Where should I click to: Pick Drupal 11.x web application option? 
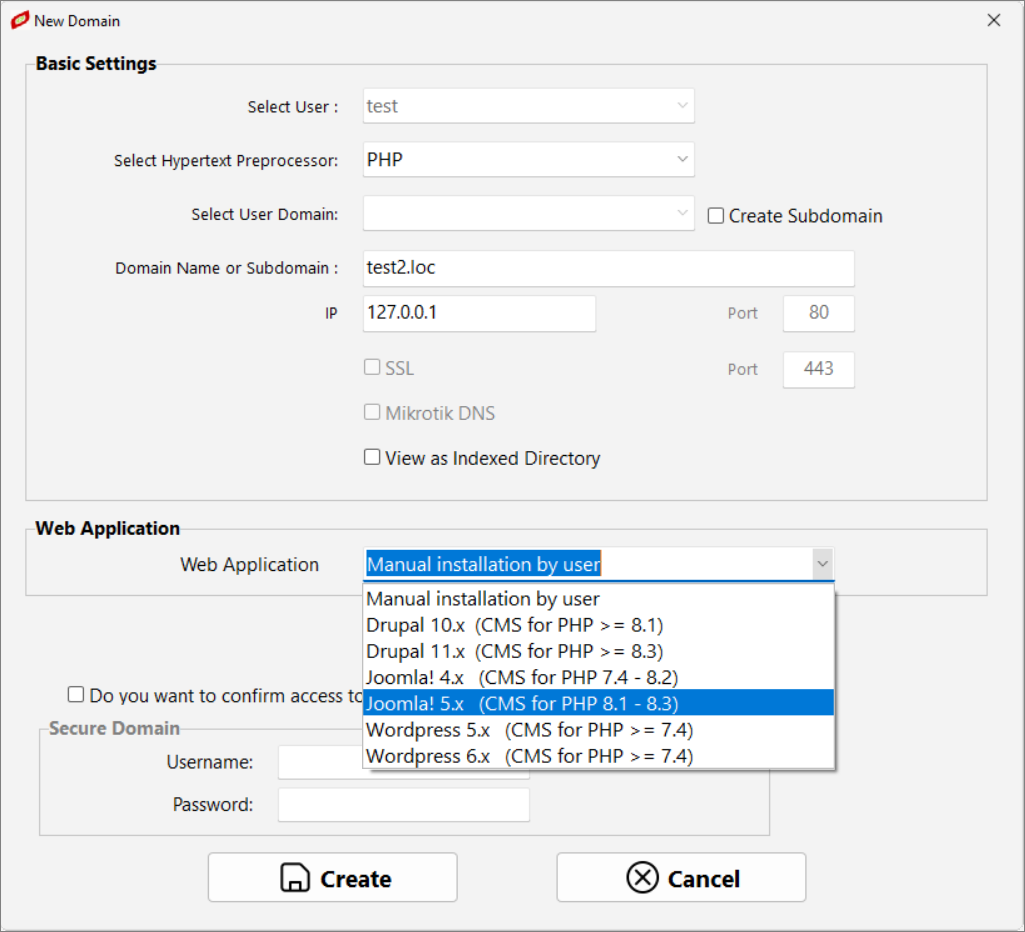tap(514, 651)
